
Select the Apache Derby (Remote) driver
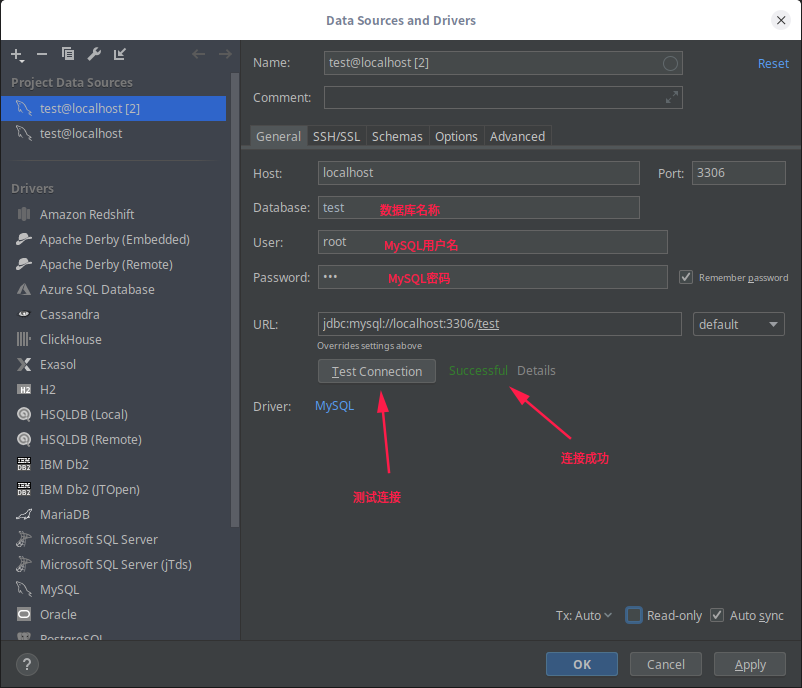click(106, 264)
